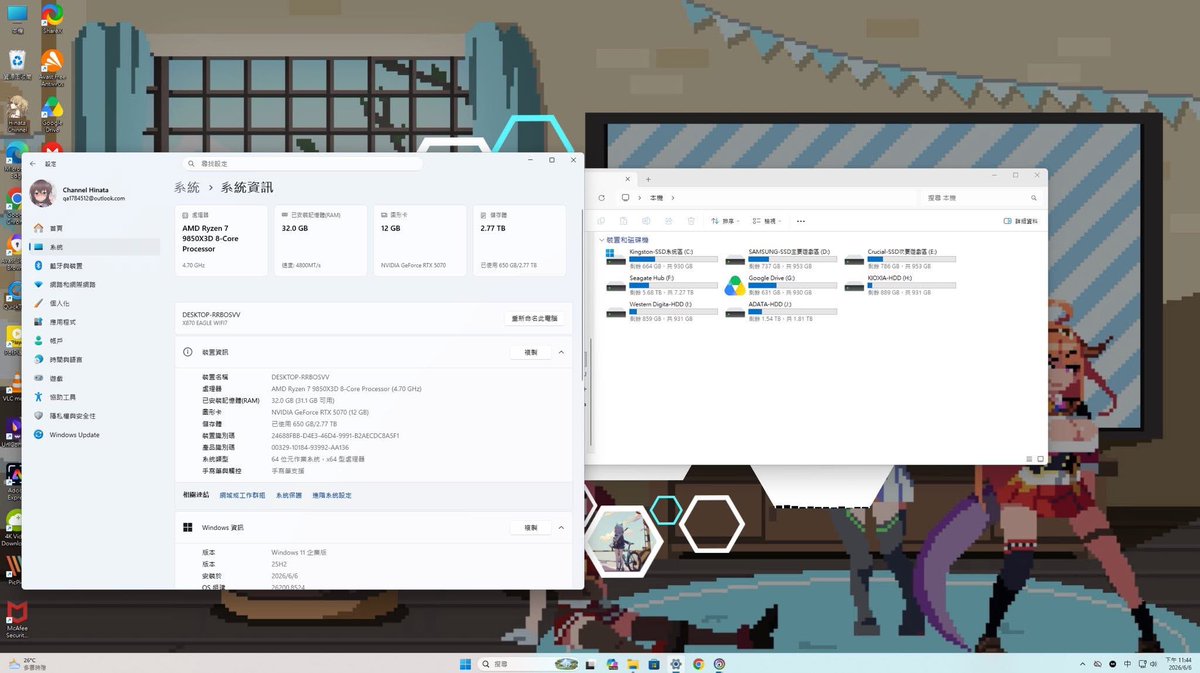1200x673 pixels.
Task: Click 系統 breadcrumb in Settings header
Action: point(186,188)
